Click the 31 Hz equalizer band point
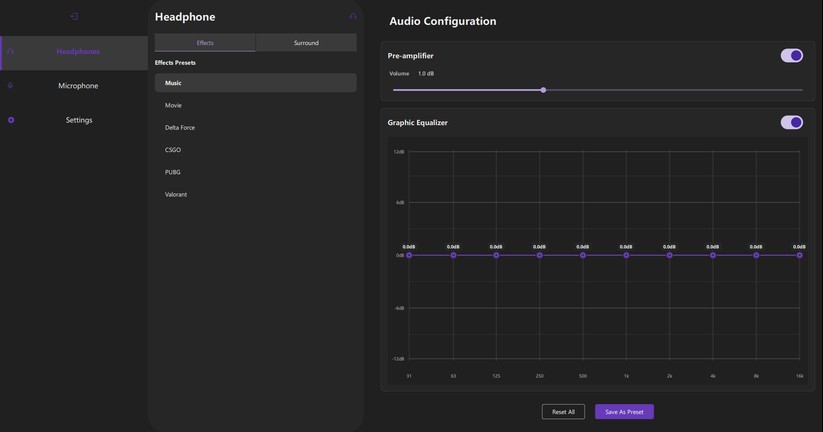823x432 pixels. (409, 256)
